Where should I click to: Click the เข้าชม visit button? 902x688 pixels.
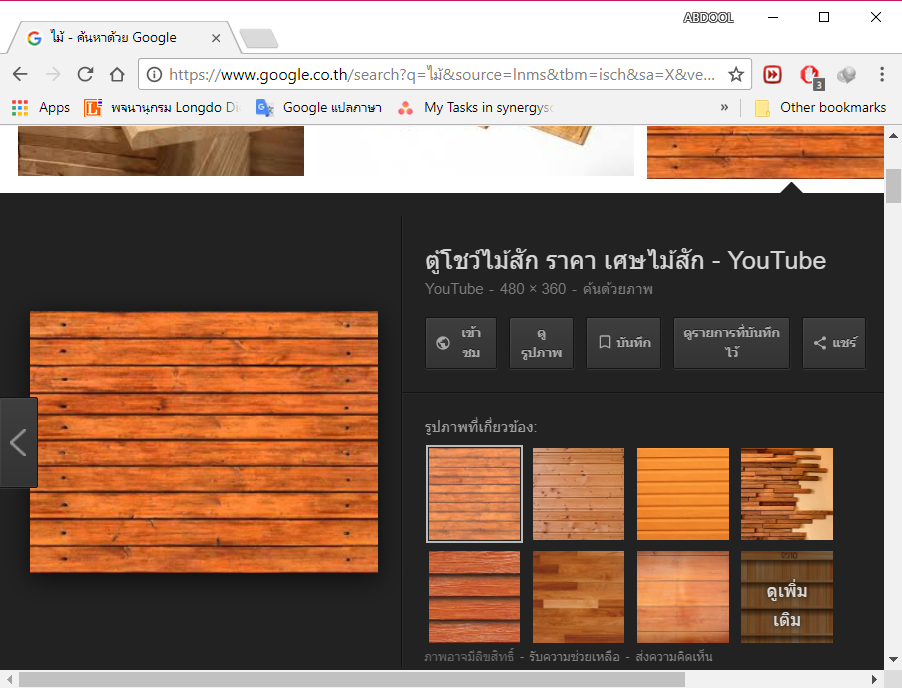click(x=461, y=343)
